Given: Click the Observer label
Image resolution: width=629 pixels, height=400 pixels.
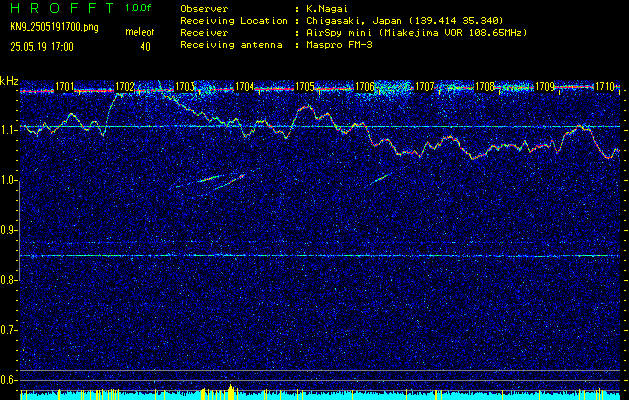Looking at the screenshot, I should coord(204,9).
